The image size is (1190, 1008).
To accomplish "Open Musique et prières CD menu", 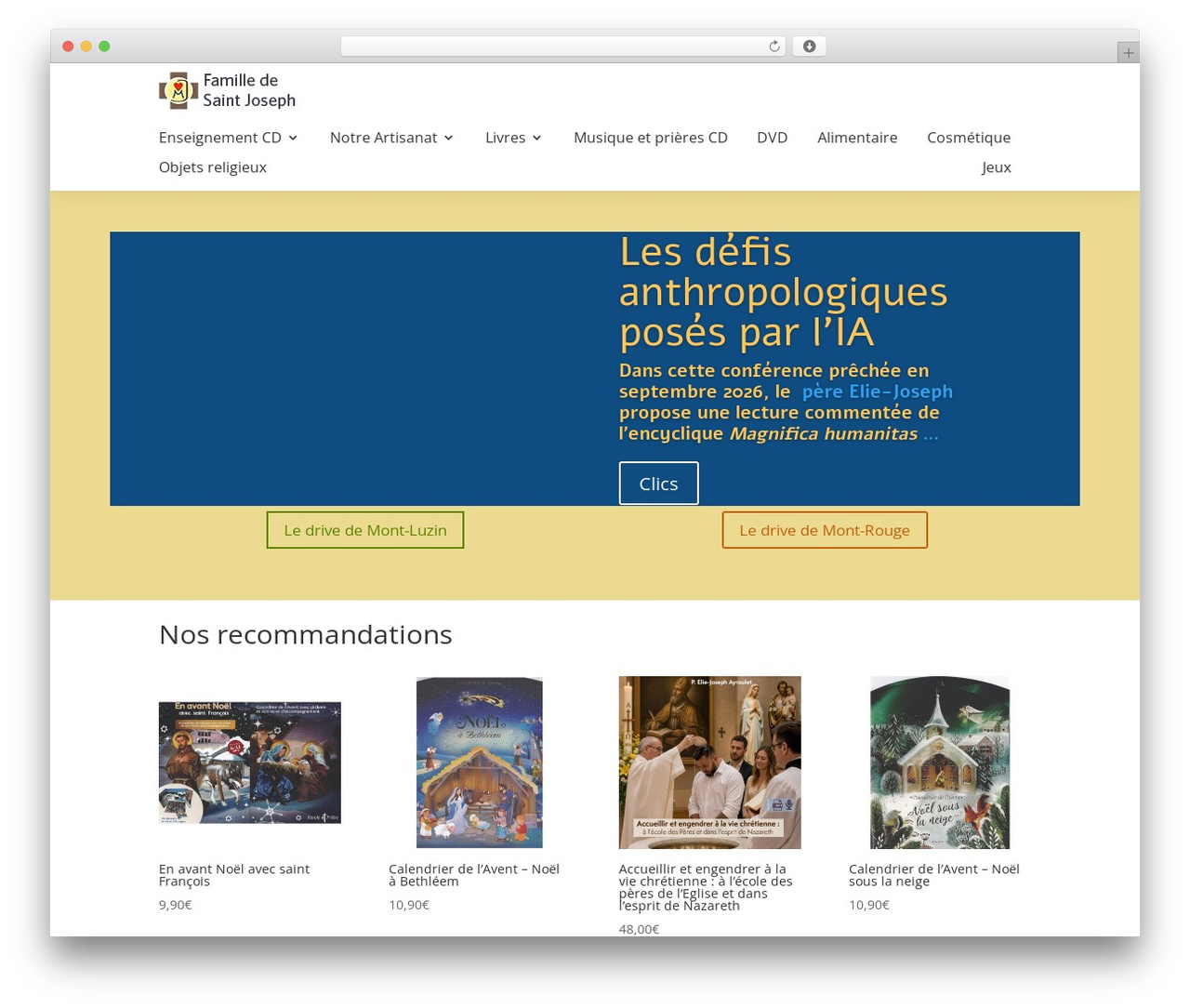I will coord(651,138).
